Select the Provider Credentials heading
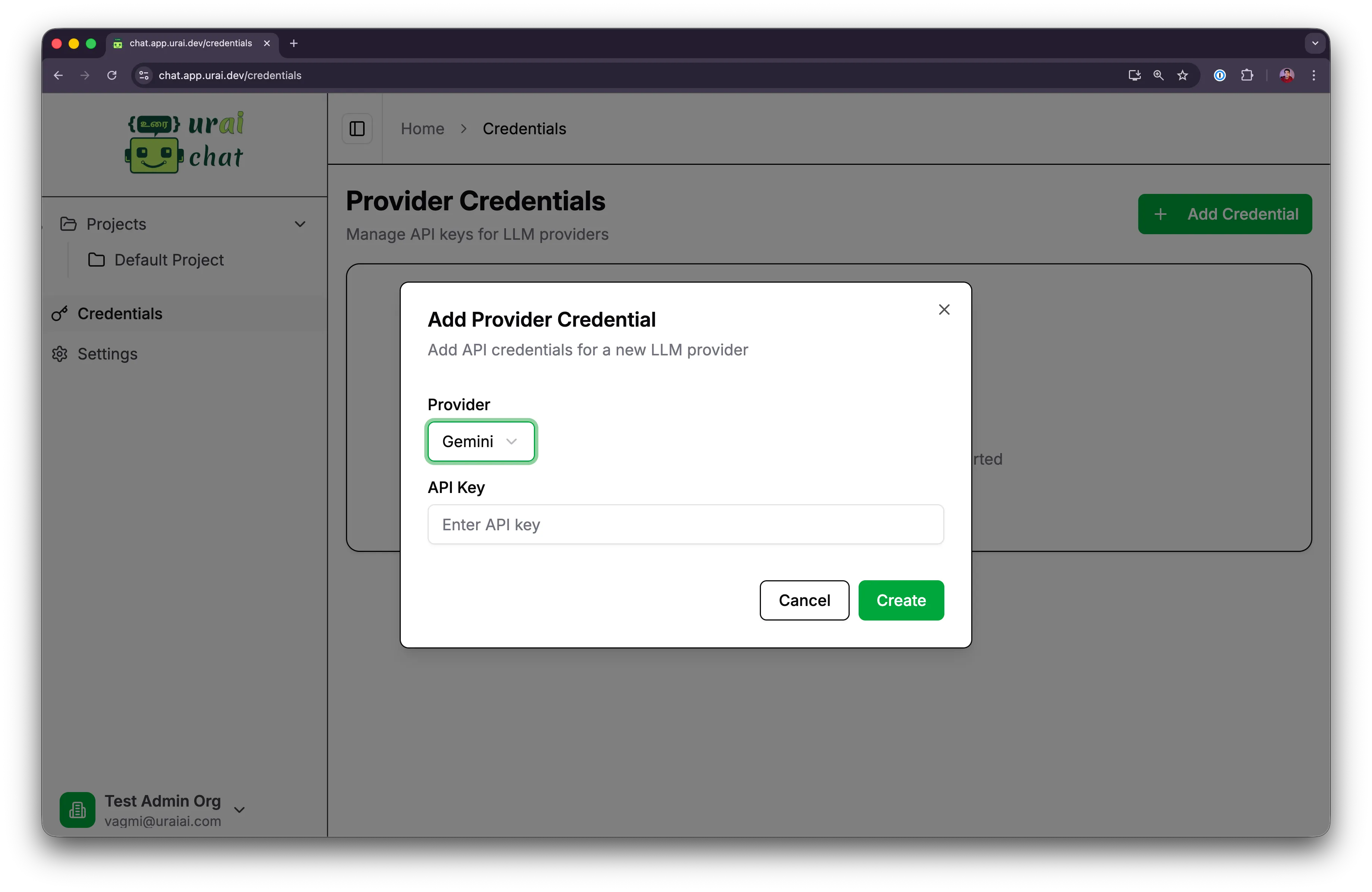Screen dimensions: 1372x892 (476, 201)
